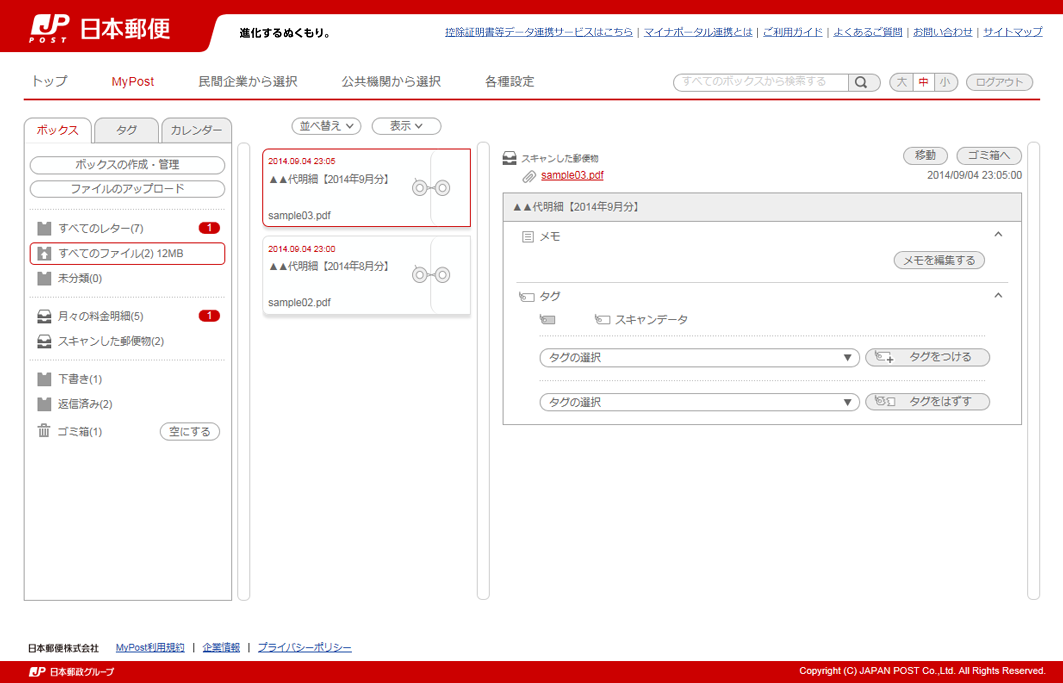Click red unread badge on 月々の料金明細

[209, 315]
